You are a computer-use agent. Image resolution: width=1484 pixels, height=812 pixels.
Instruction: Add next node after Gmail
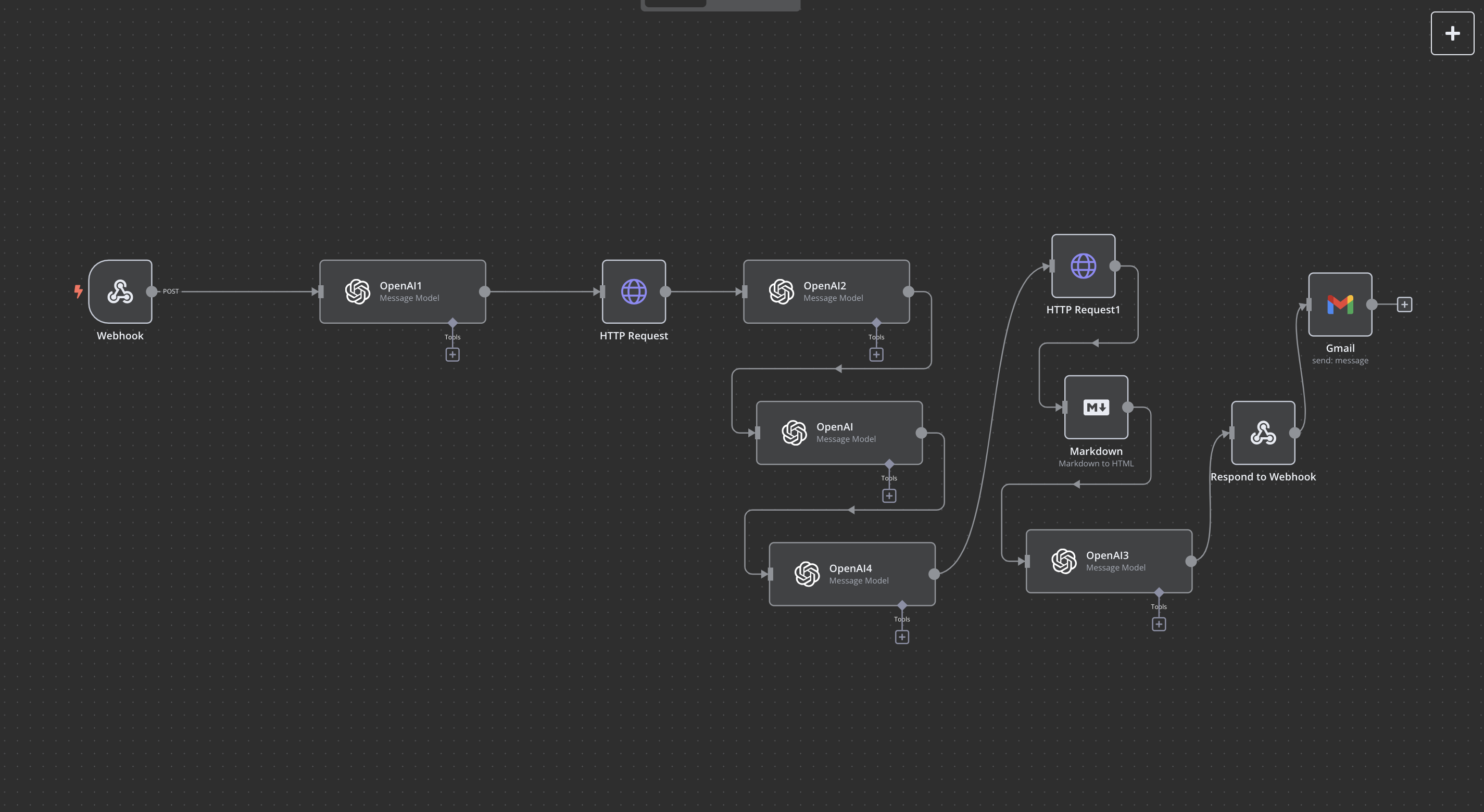click(1404, 304)
